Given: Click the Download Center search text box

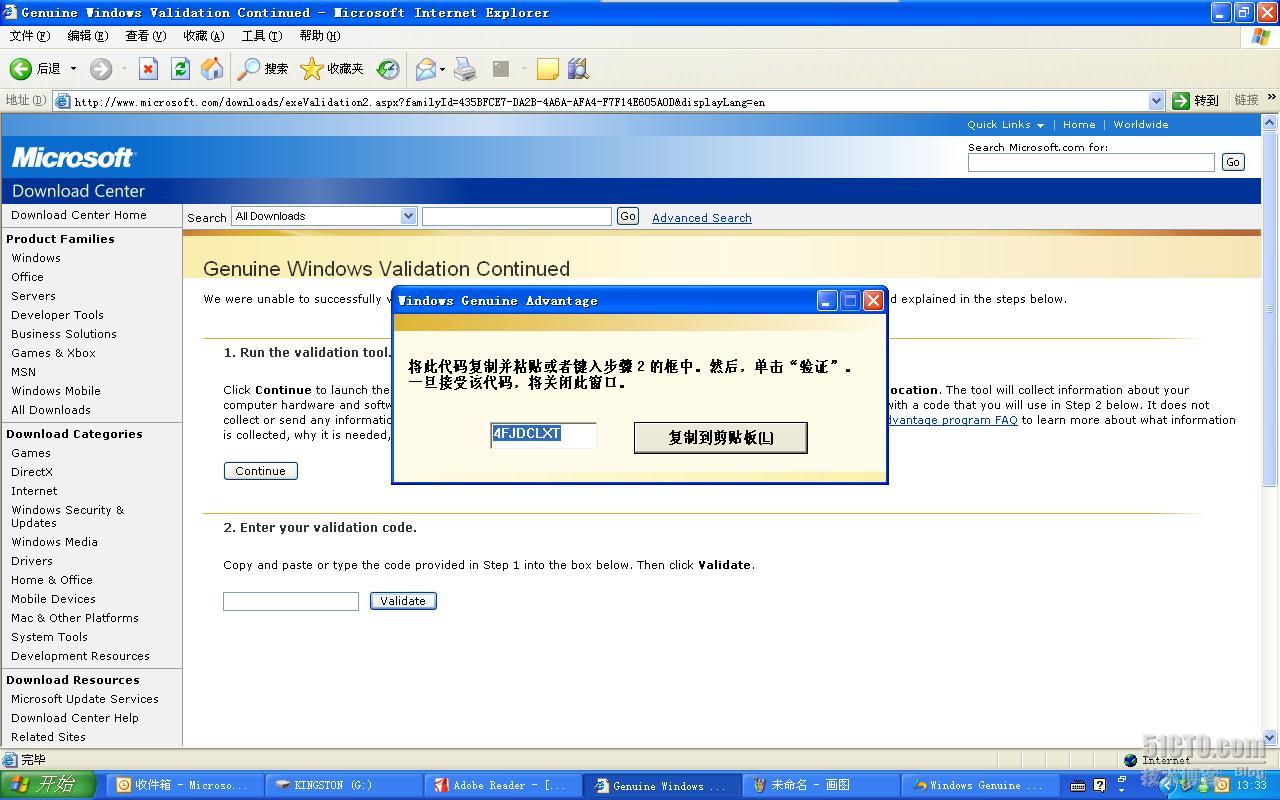Looking at the screenshot, I should [x=516, y=216].
